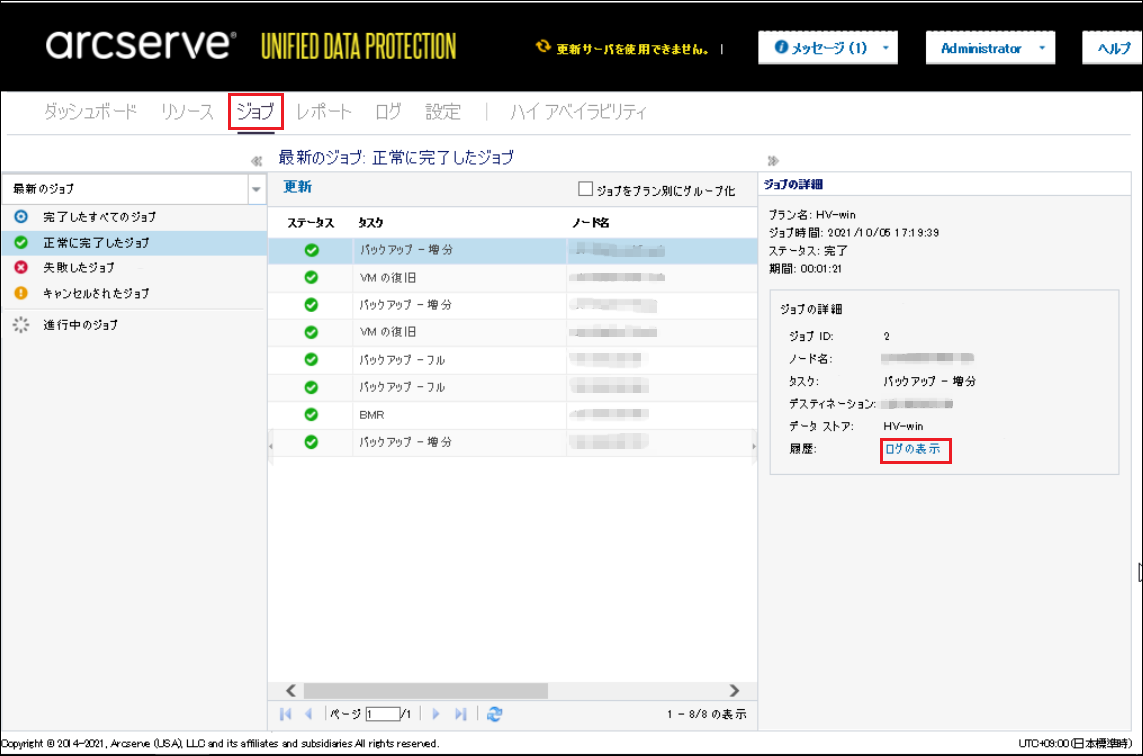Screen dimensions: 1143x756
Task: Open the ダッシュボード tab
Action: point(90,112)
